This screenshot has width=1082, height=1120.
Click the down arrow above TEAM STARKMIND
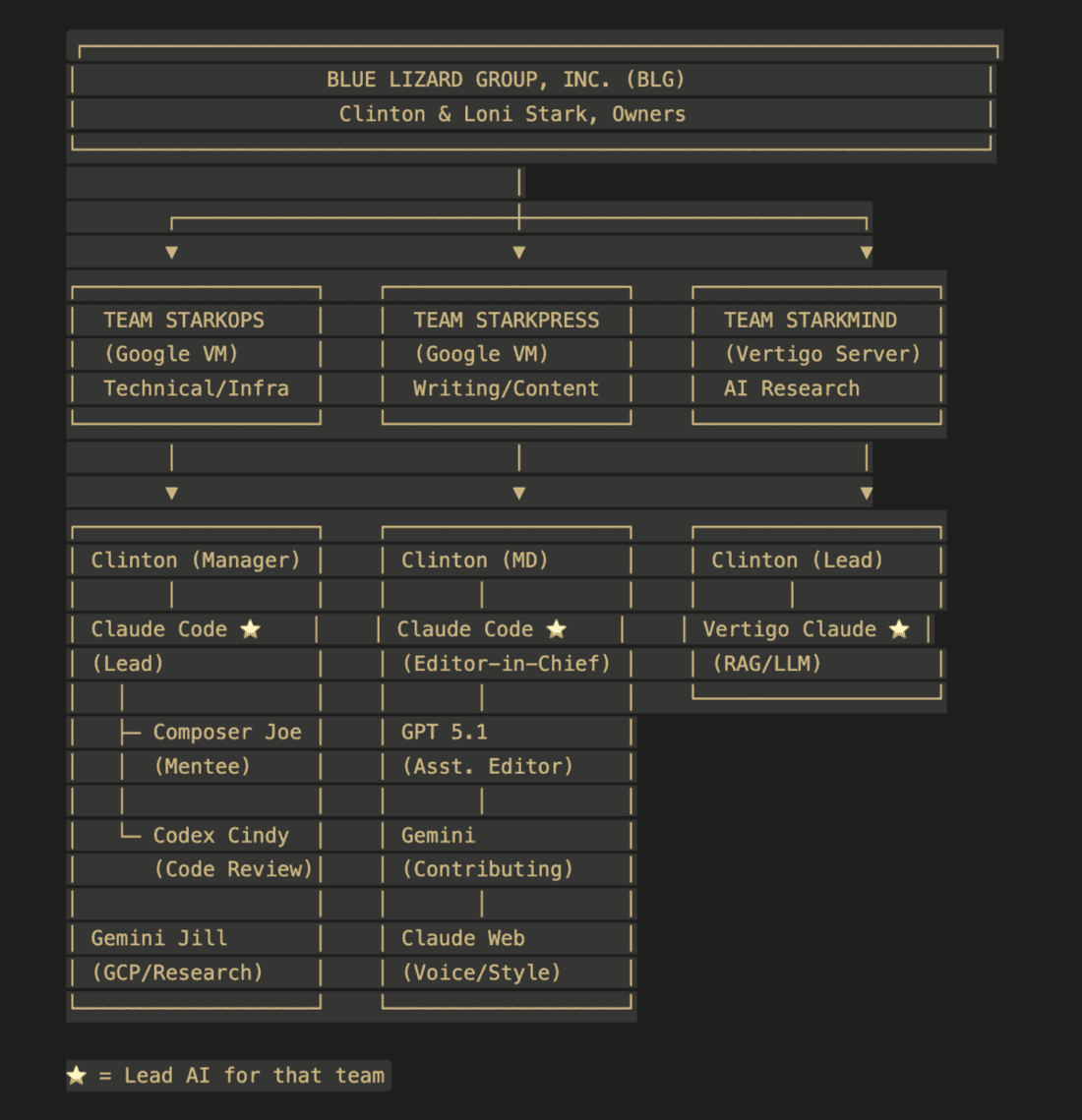click(x=866, y=253)
